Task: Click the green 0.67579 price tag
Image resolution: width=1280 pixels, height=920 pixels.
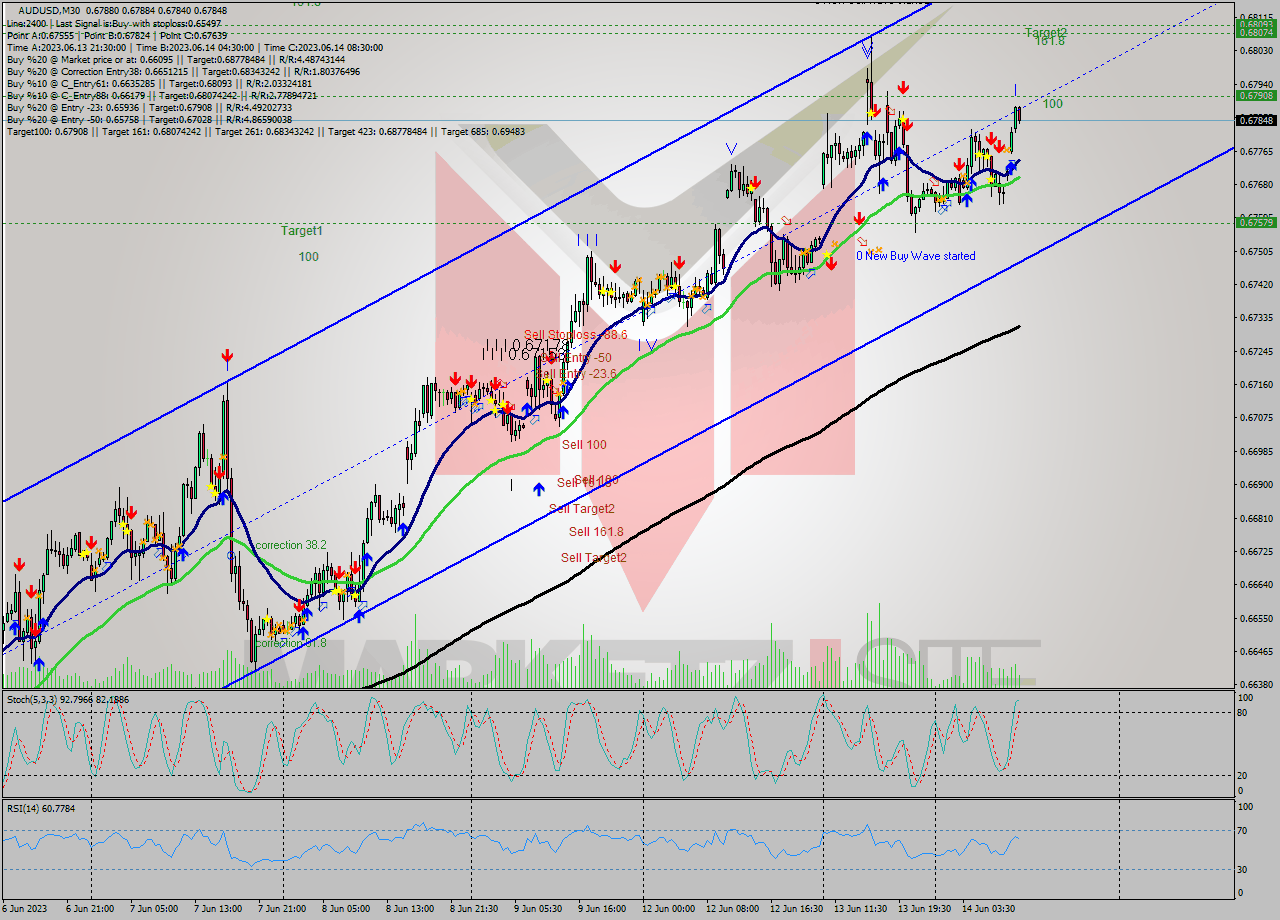Action: [1256, 223]
